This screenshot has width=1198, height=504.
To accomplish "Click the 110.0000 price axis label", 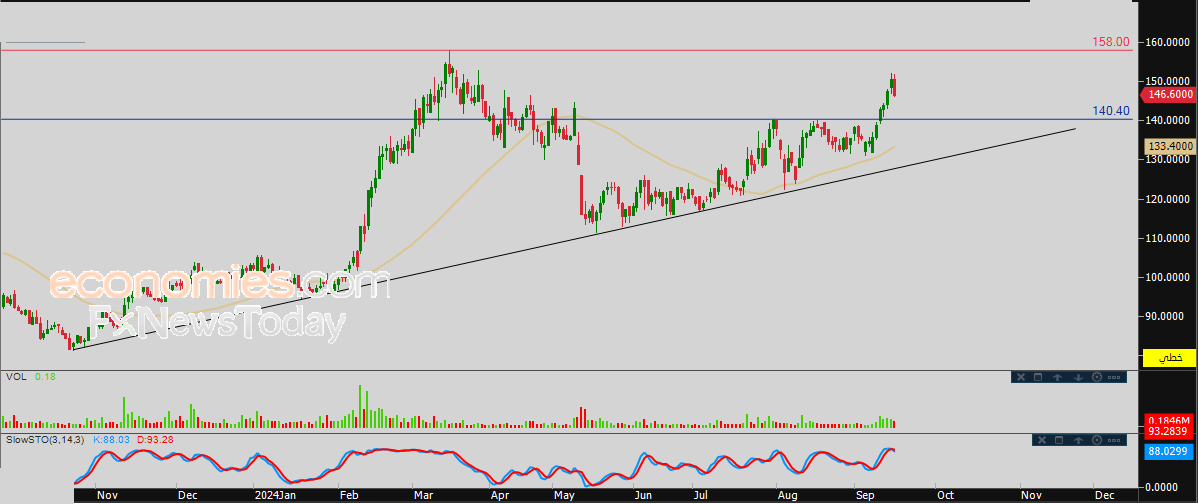I will point(1169,238).
